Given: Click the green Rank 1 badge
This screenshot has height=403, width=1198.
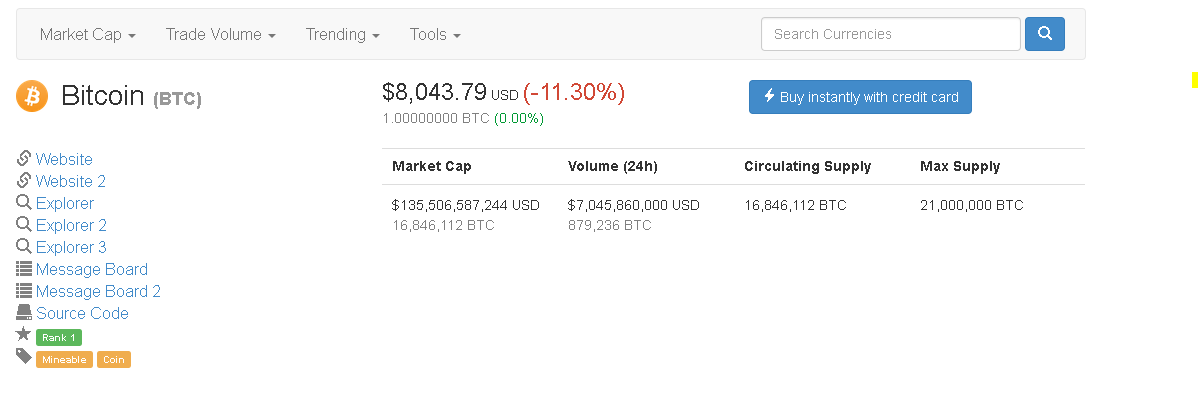Looking at the screenshot, I should tap(59, 337).
